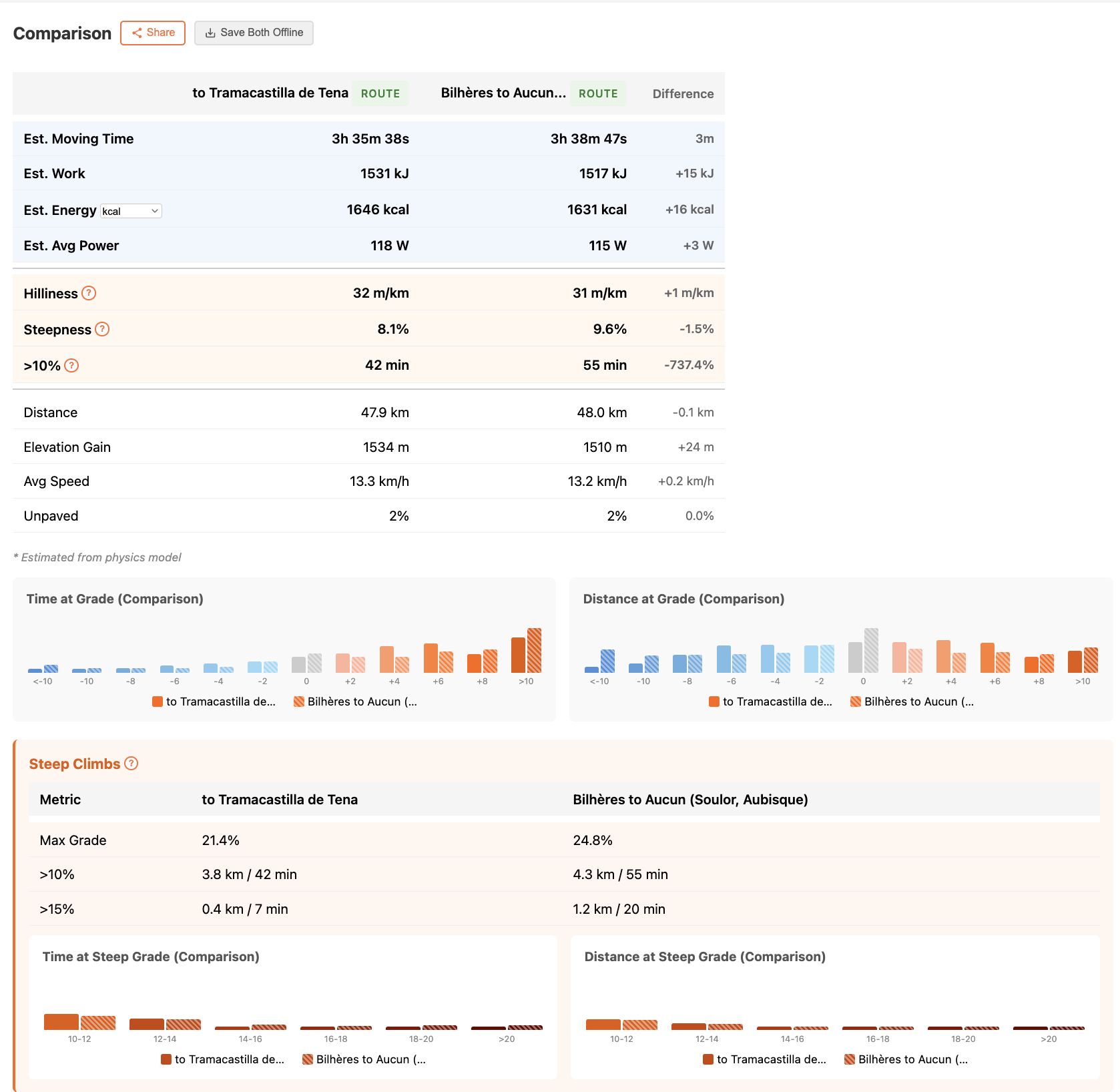Screen dimensions: 1120x1092
Task: Toggle Bilhères legend in Time at Grade chart
Action: (355, 702)
